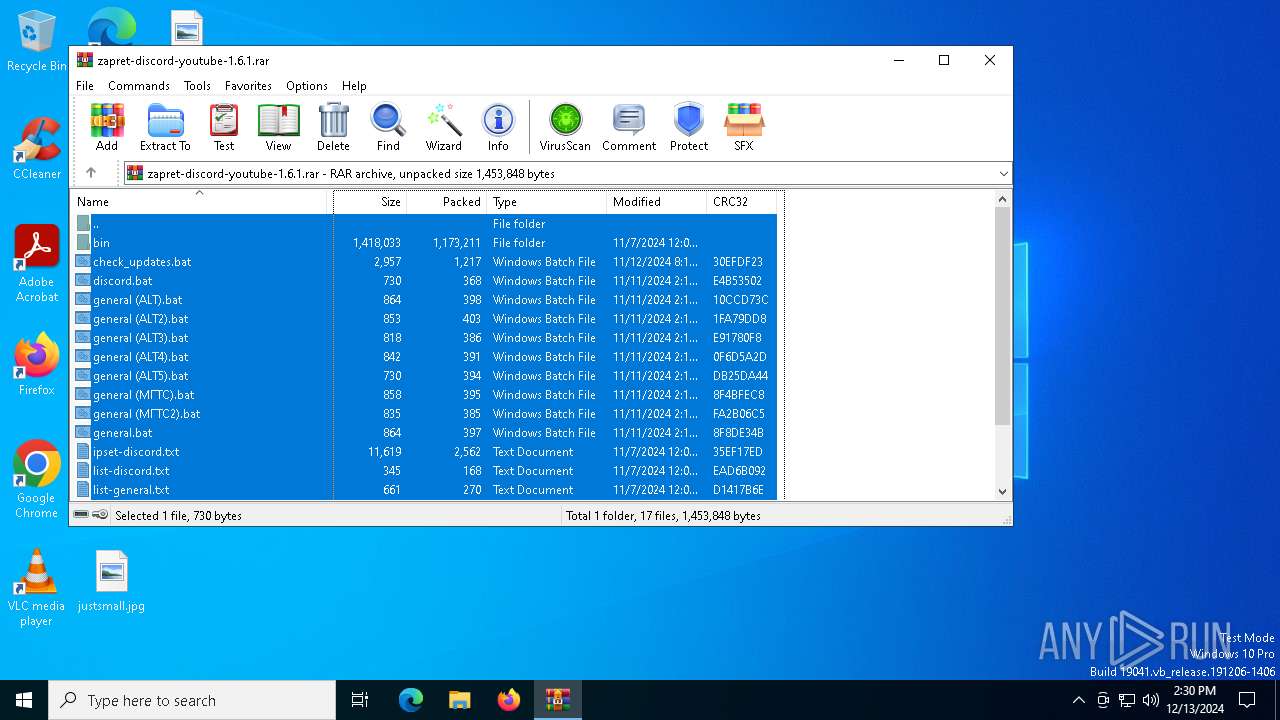
Task: Select justsmall.jpg desktop file
Action: point(111,581)
